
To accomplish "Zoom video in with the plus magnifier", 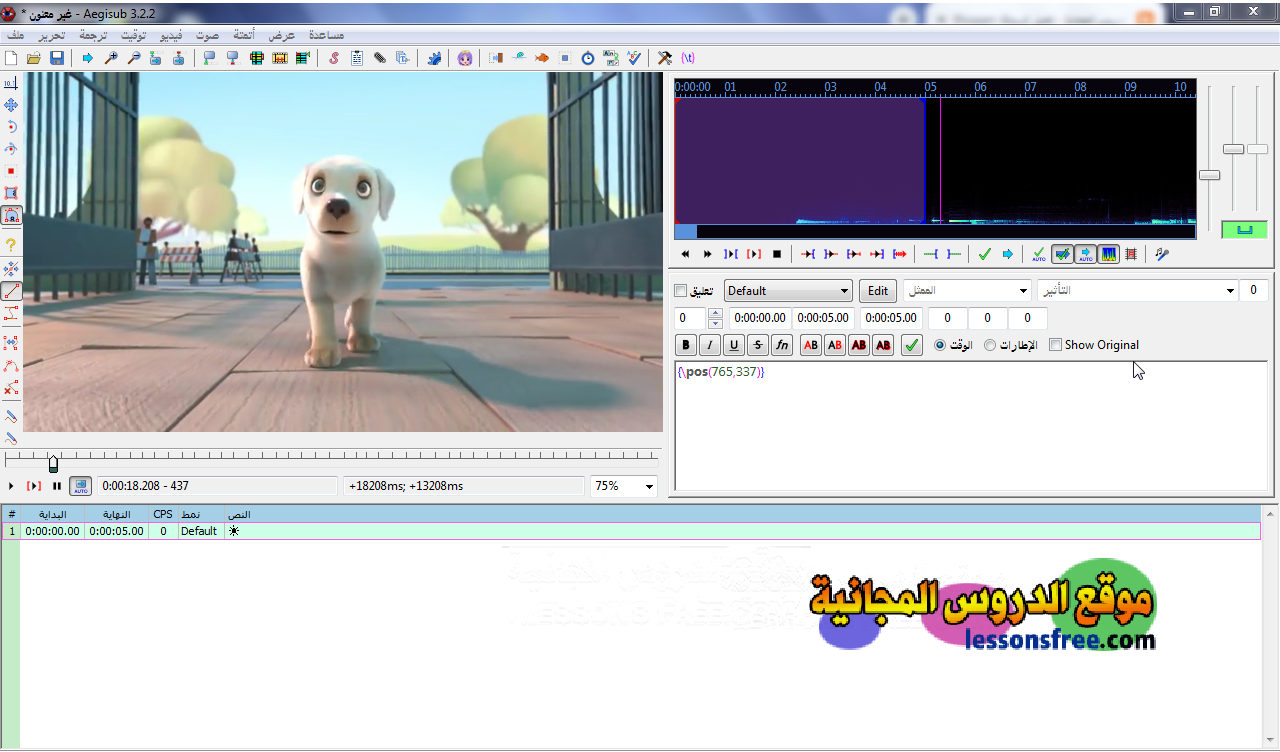I will (x=111, y=58).
